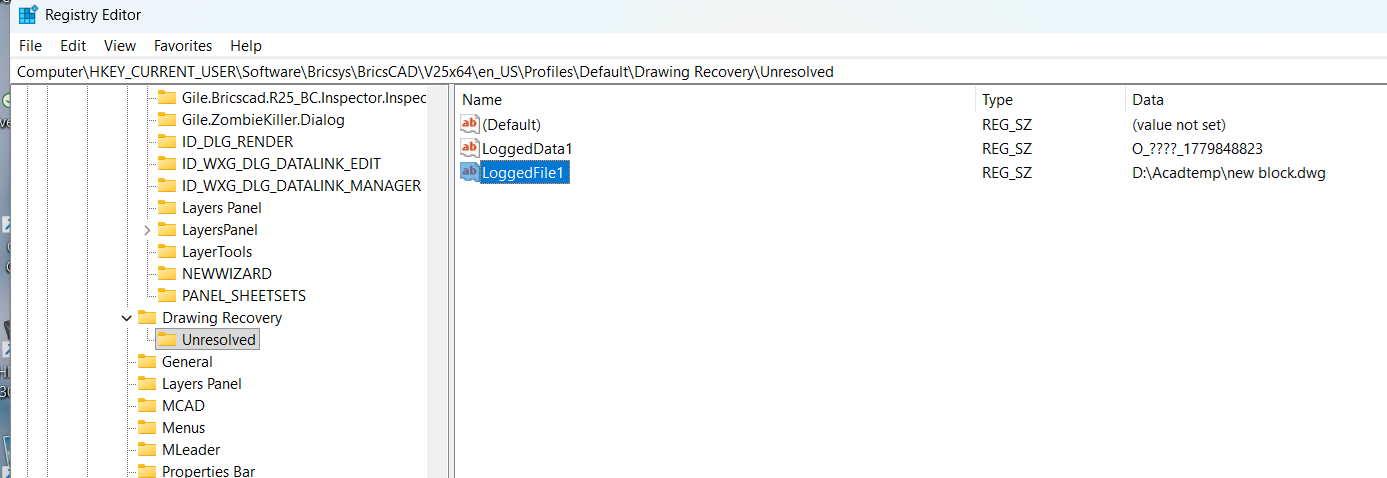Select the Layers Panel key below General
The height and width of the screenshot is (478, 1387).
[x=202, y=384]
